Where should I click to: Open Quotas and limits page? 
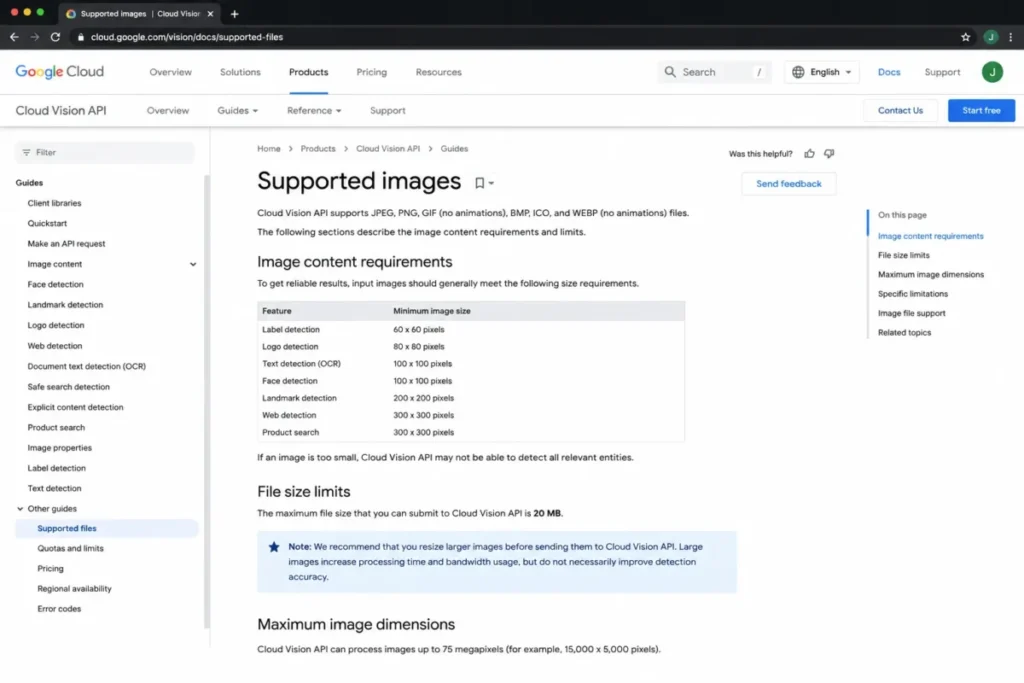(71, 548)
